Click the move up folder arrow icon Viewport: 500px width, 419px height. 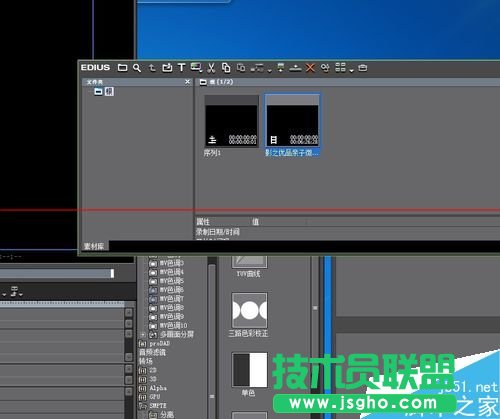coord(152,68)
